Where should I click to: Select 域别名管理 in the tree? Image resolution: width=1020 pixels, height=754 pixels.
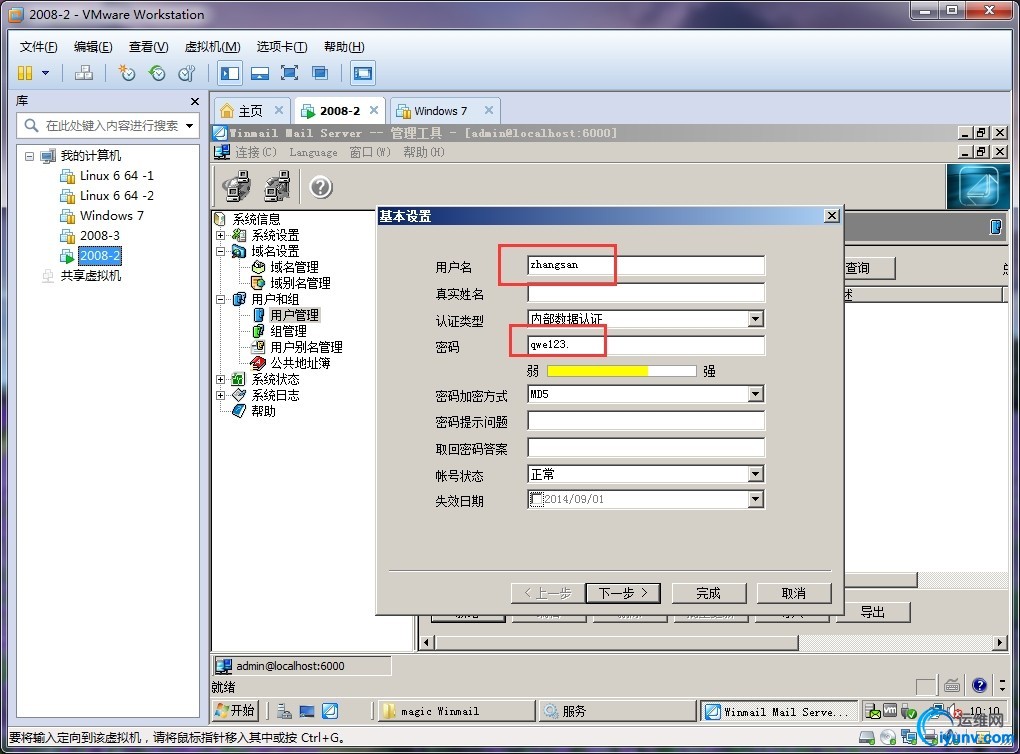tap(300, 283)
